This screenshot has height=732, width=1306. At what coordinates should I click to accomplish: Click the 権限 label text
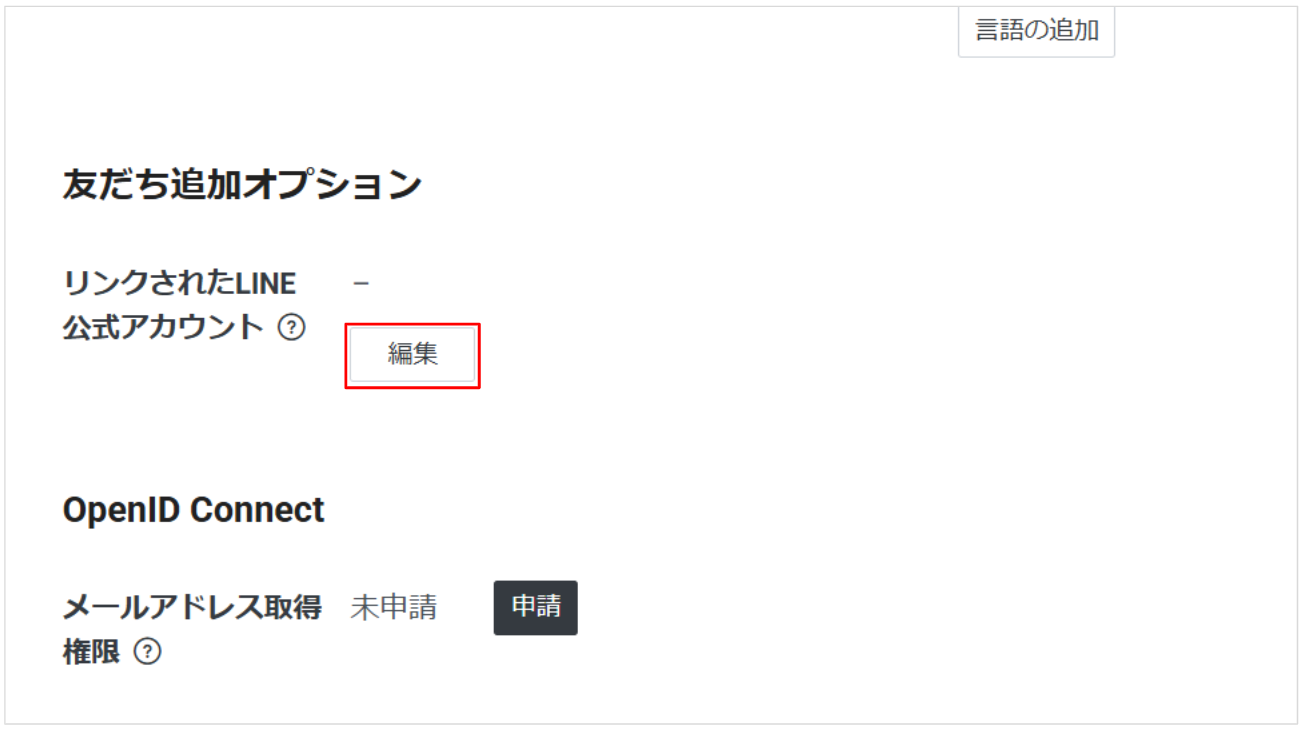(91, 652)
